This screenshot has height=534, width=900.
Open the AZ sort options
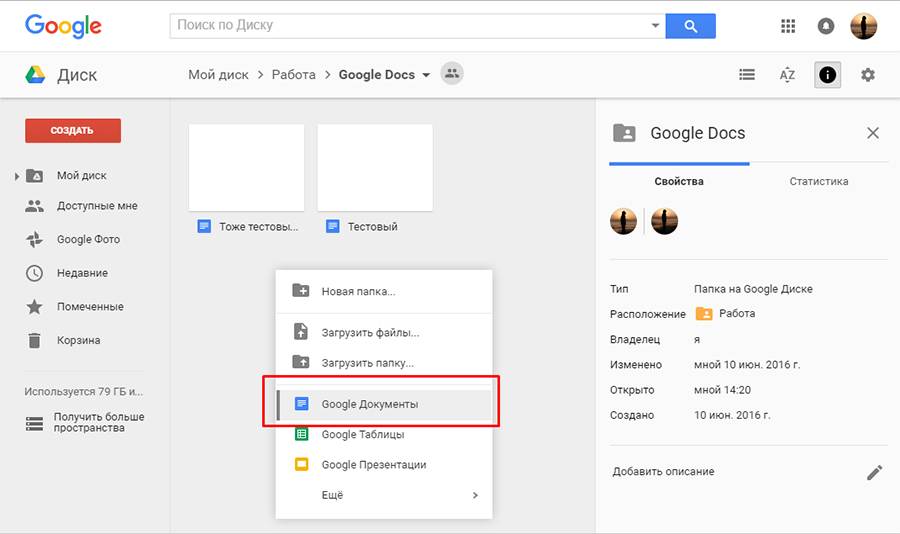[787, 75]
